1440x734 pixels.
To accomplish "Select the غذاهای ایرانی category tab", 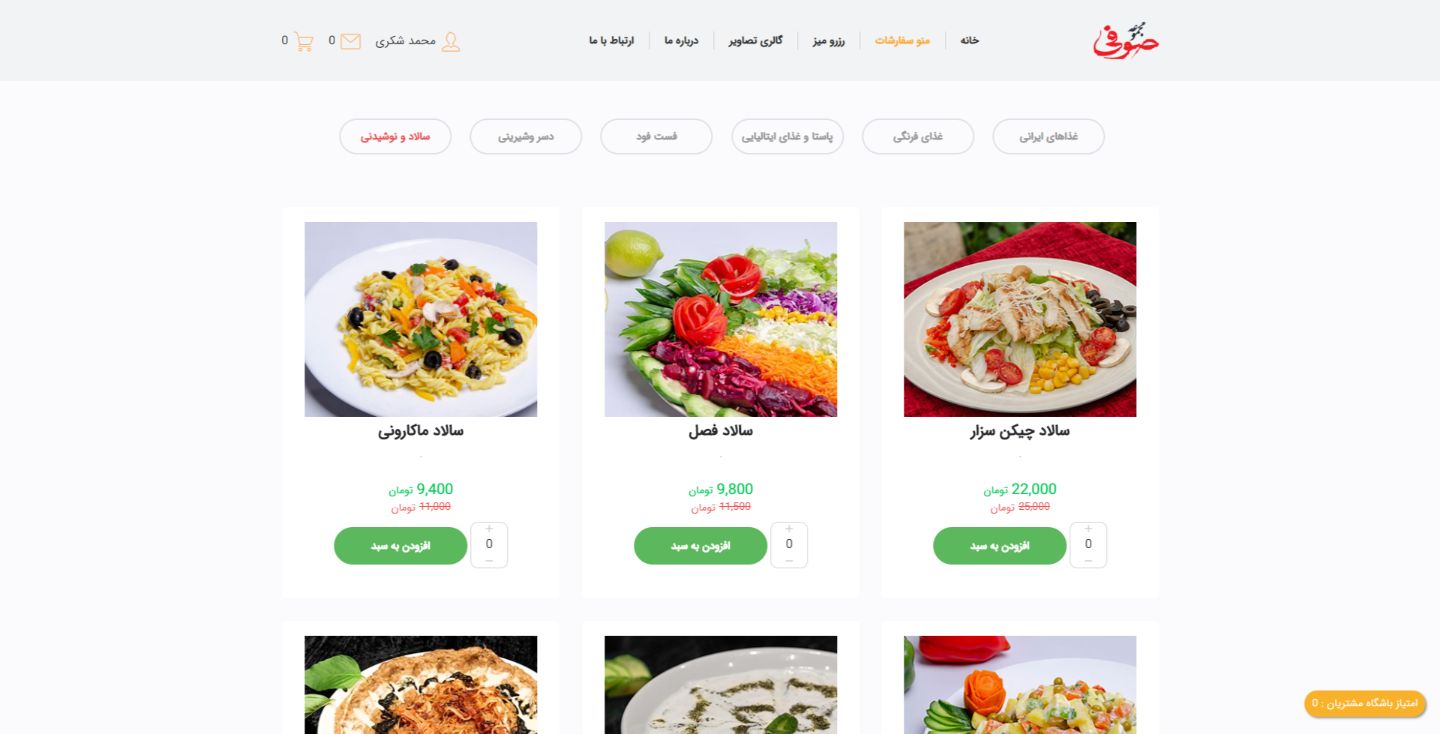I will point(1048,136).
